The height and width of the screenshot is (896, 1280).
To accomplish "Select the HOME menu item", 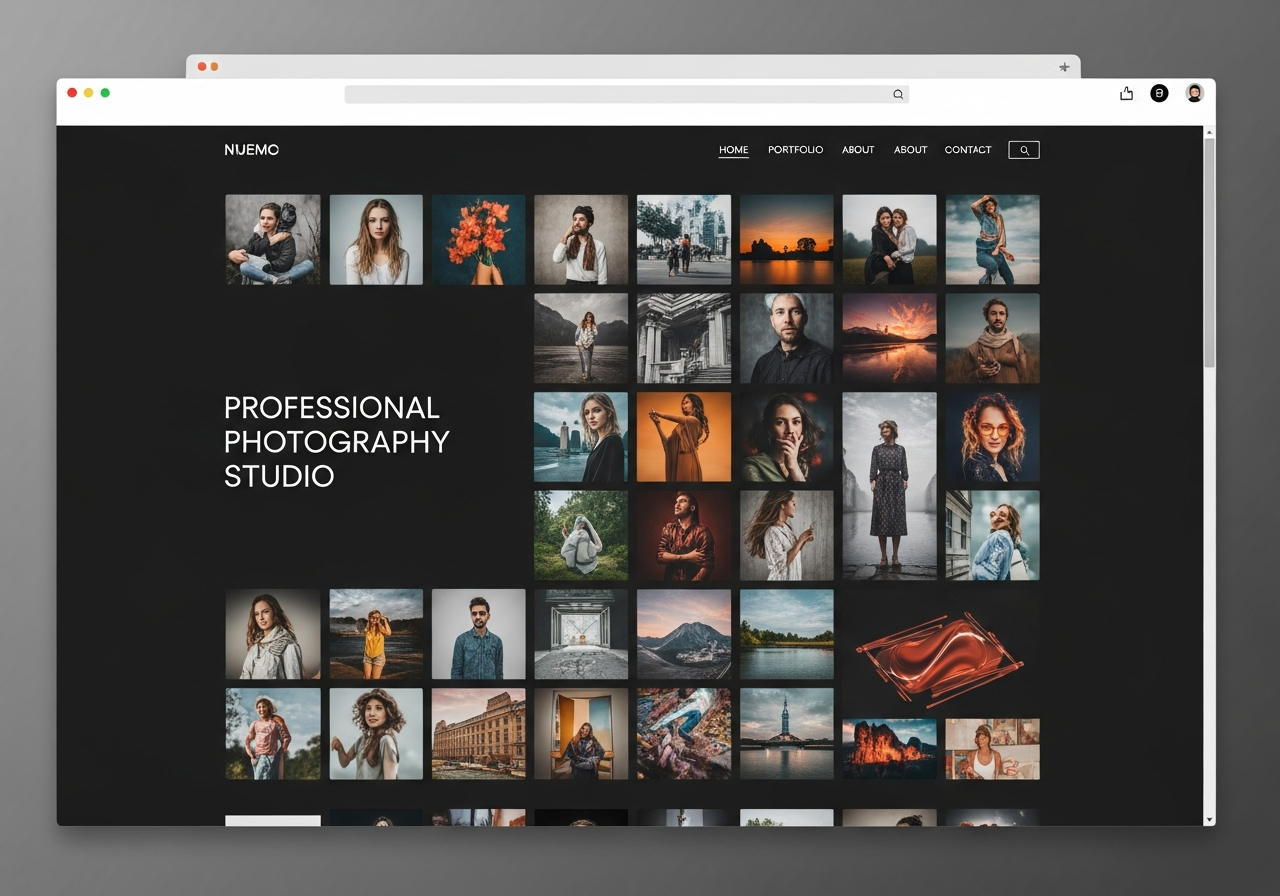I will 733,149.
